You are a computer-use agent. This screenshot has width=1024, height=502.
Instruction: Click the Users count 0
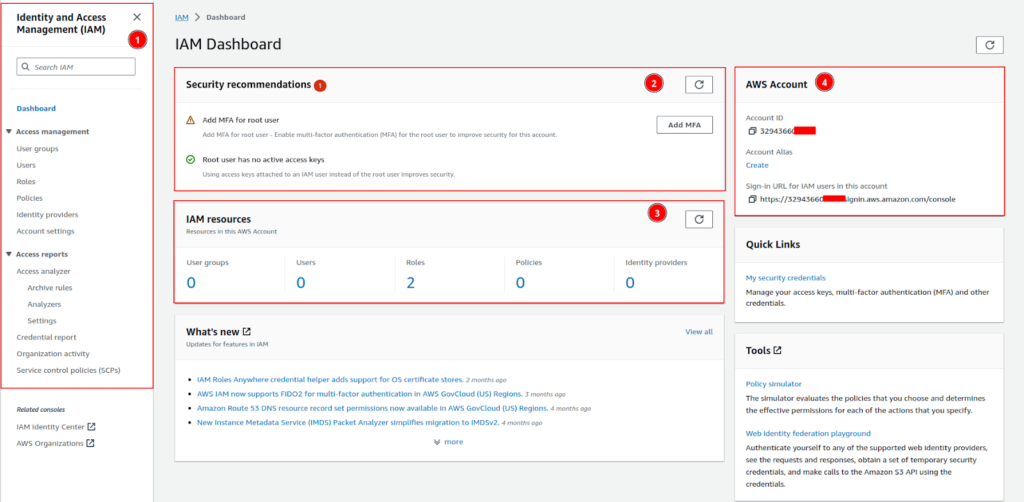pyautogui.click(x=300, y=283)
